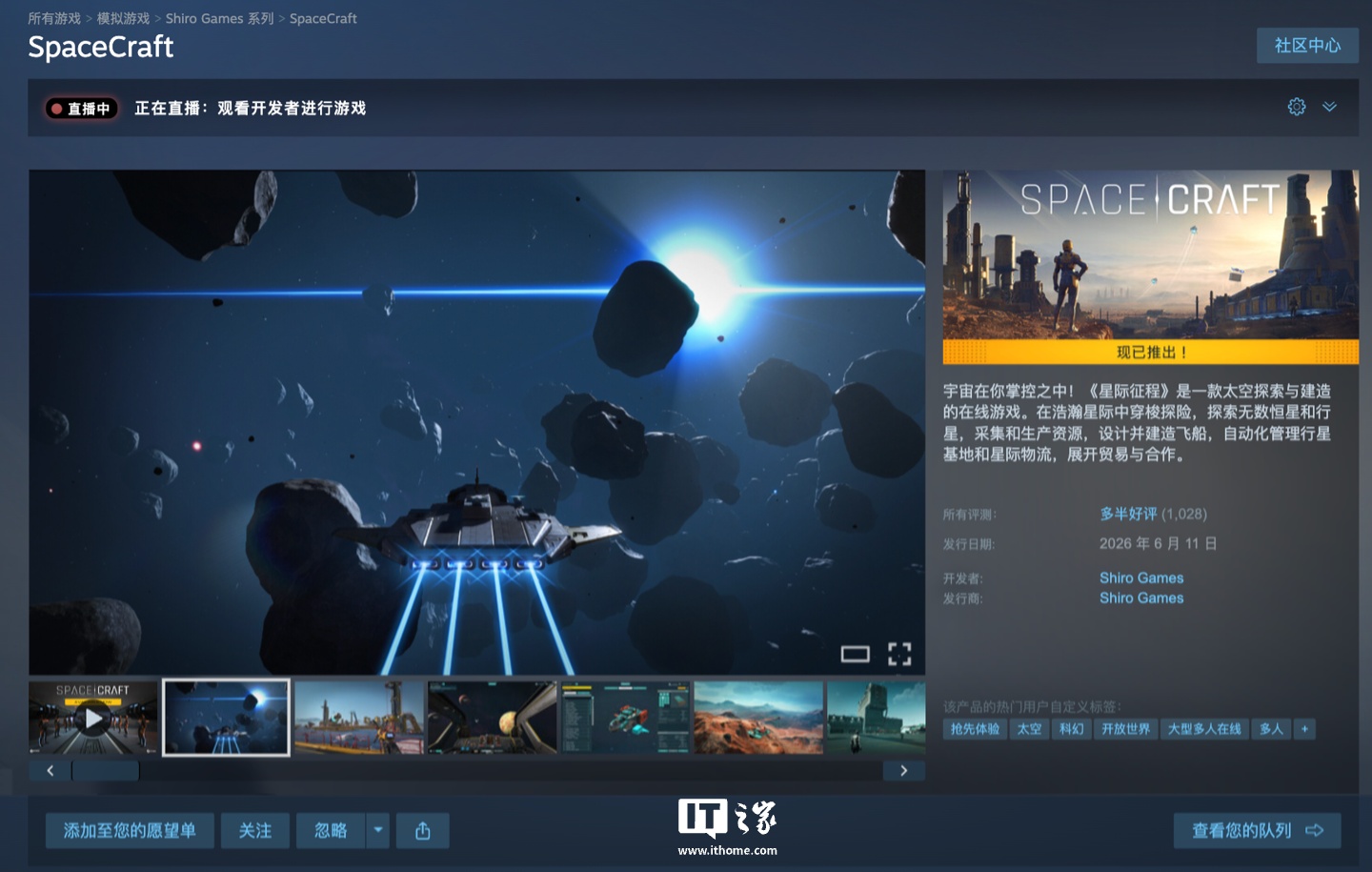Open broadcast settings gear icon
This screenshot has width=1372, height=872.
tap(1296, 107)
